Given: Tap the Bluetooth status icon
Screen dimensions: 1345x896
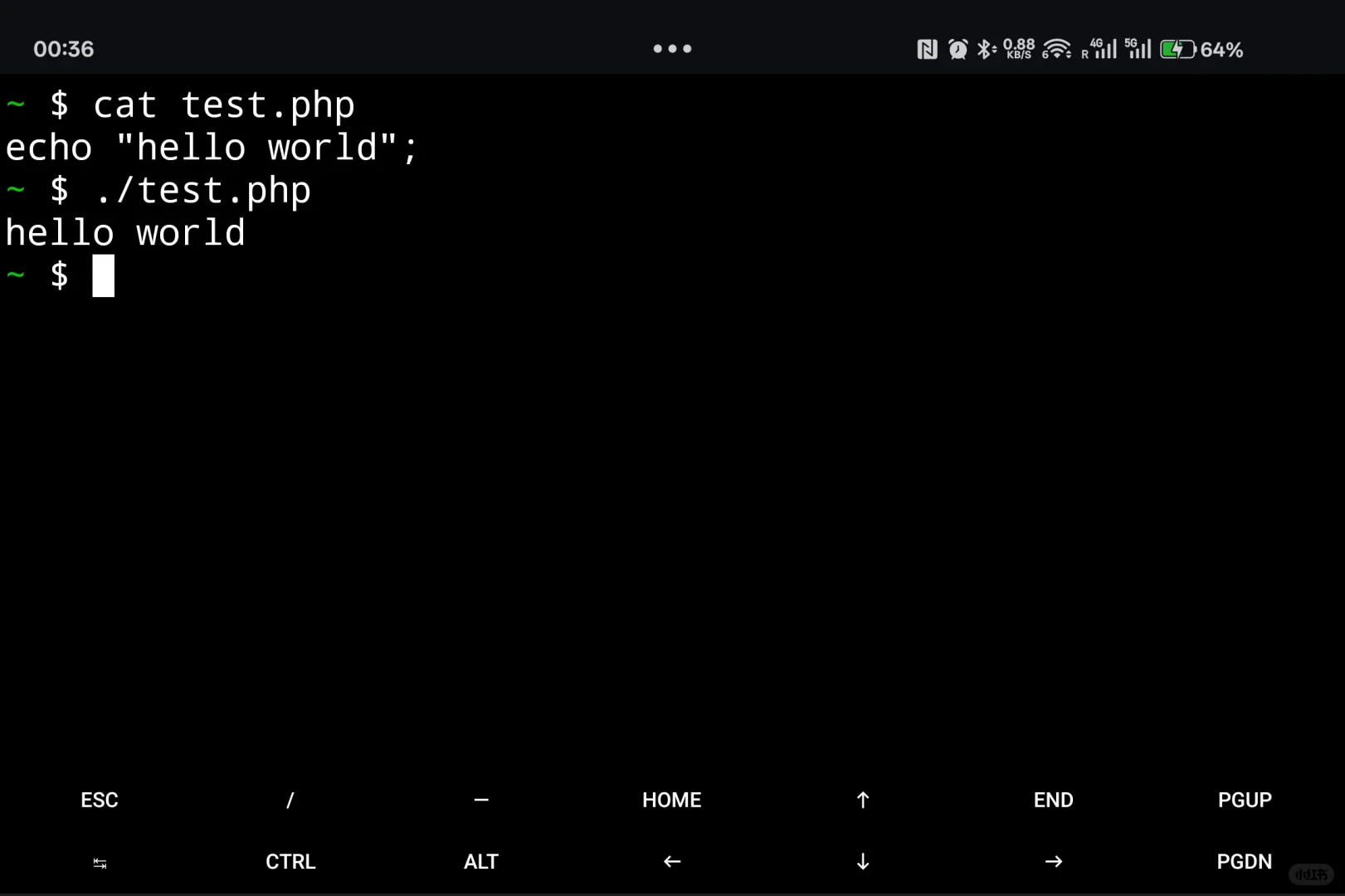Looking at the screenshot, I should tap(986, 49).
